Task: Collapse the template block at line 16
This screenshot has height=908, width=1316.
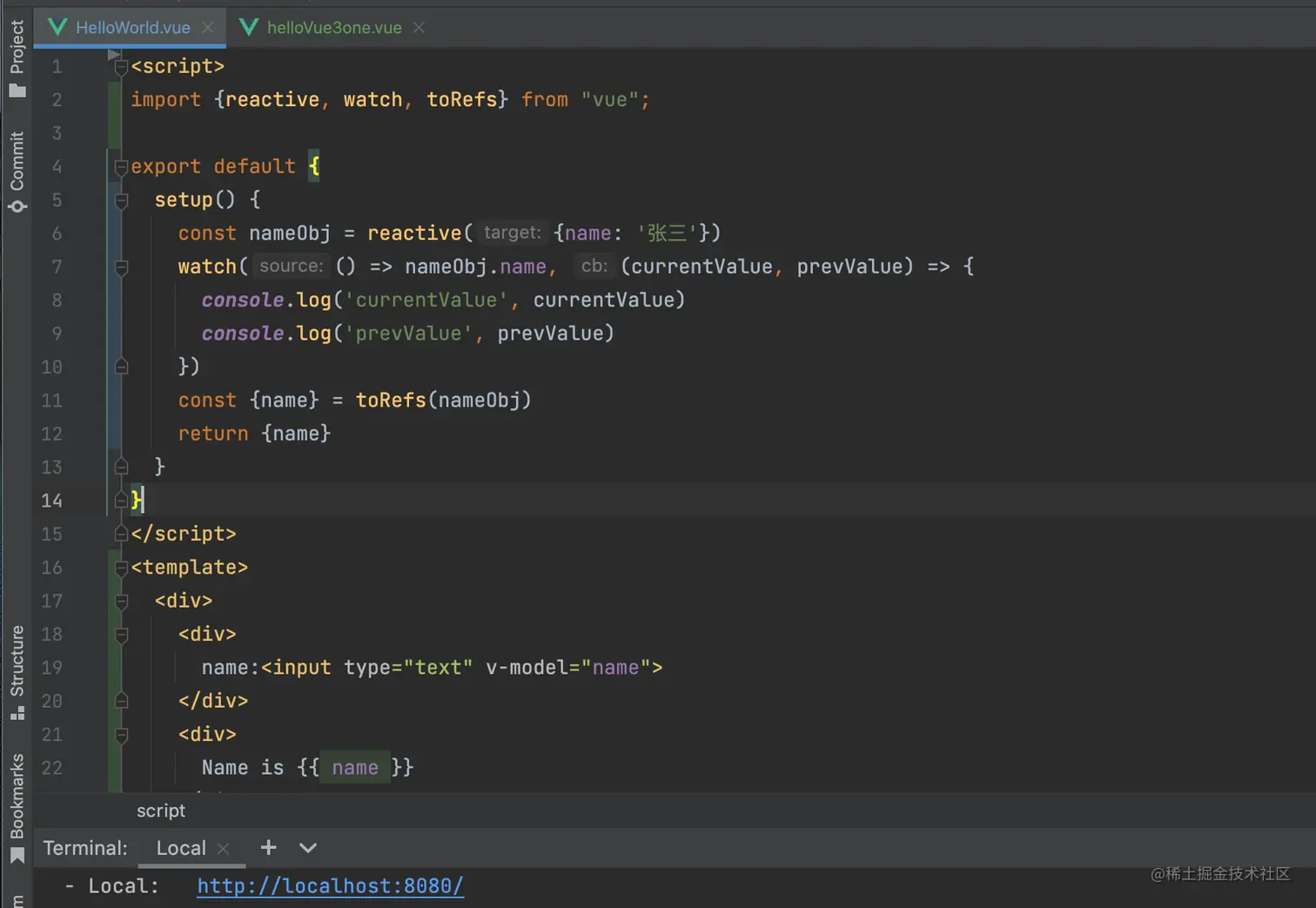Action: pyautogui.click(x=122, y=568)
